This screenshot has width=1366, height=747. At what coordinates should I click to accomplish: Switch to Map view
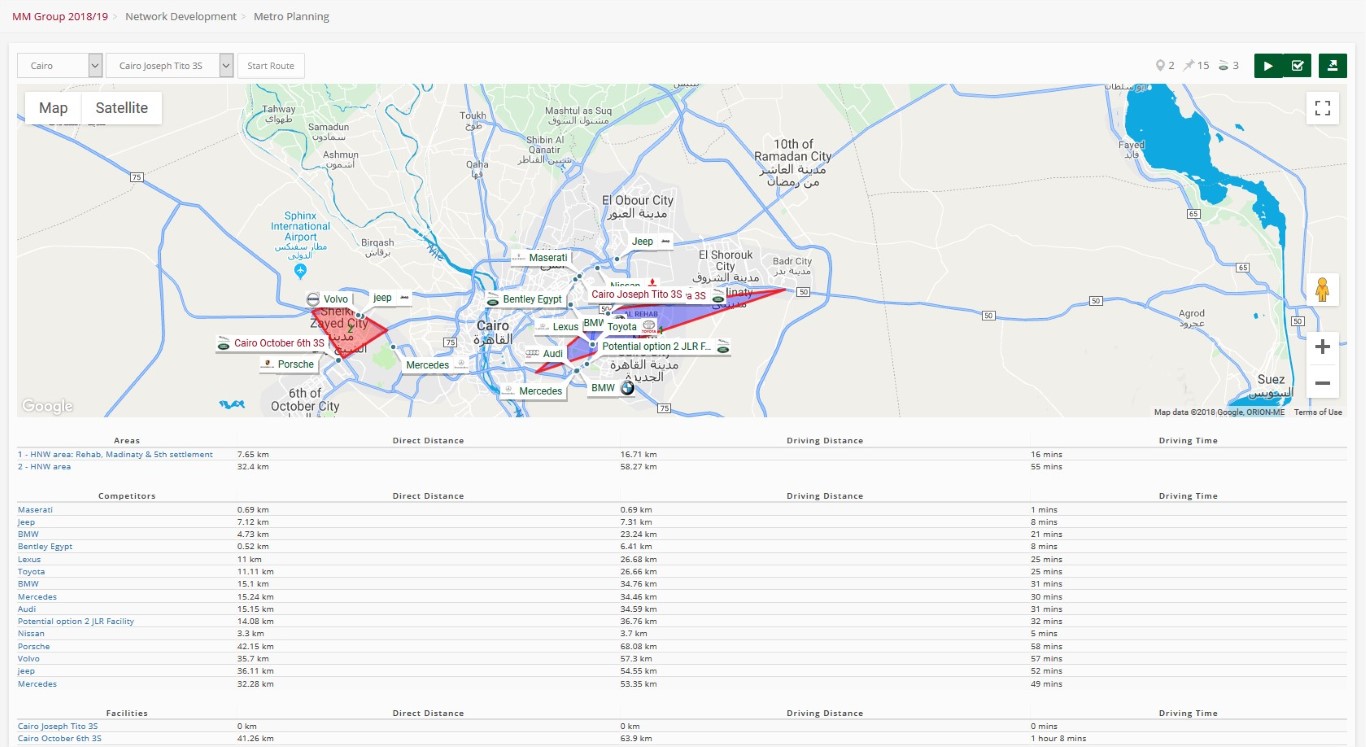point(53,108)
